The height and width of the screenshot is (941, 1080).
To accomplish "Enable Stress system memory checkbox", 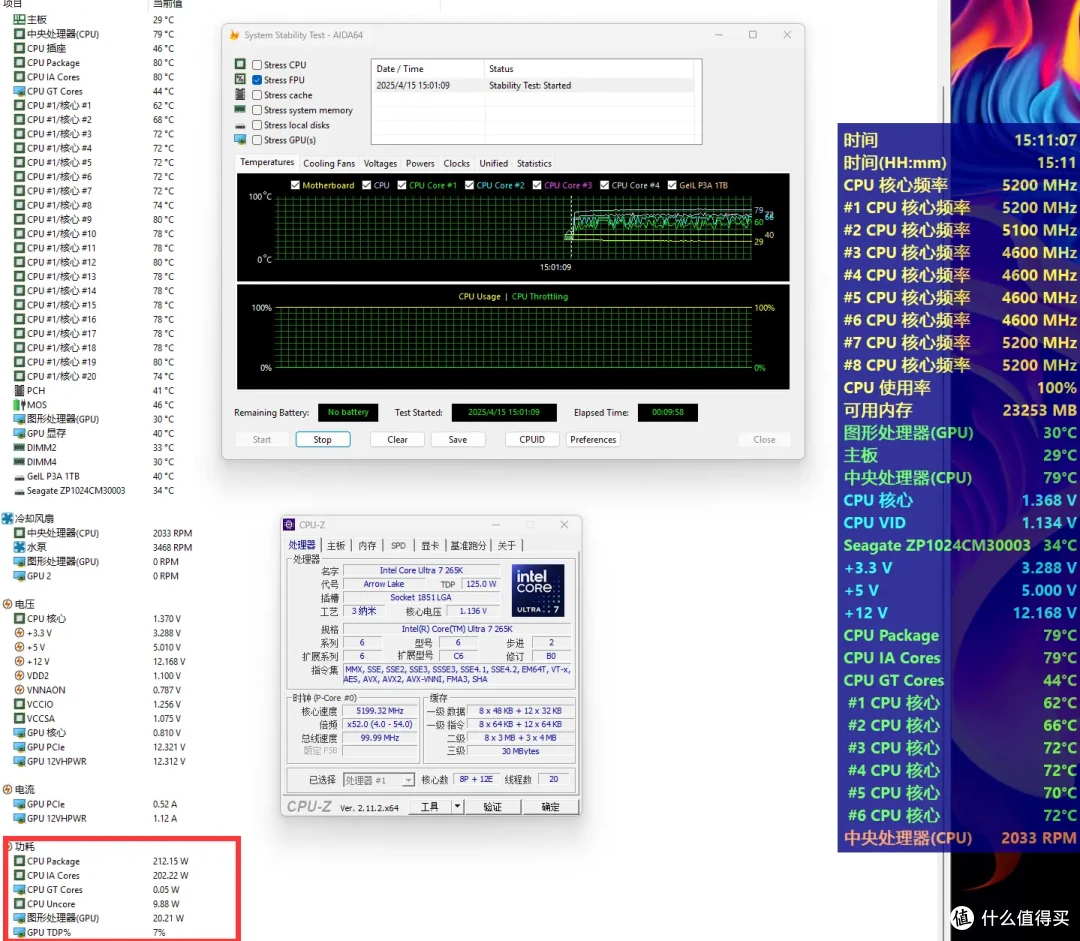I will (257, 110).
